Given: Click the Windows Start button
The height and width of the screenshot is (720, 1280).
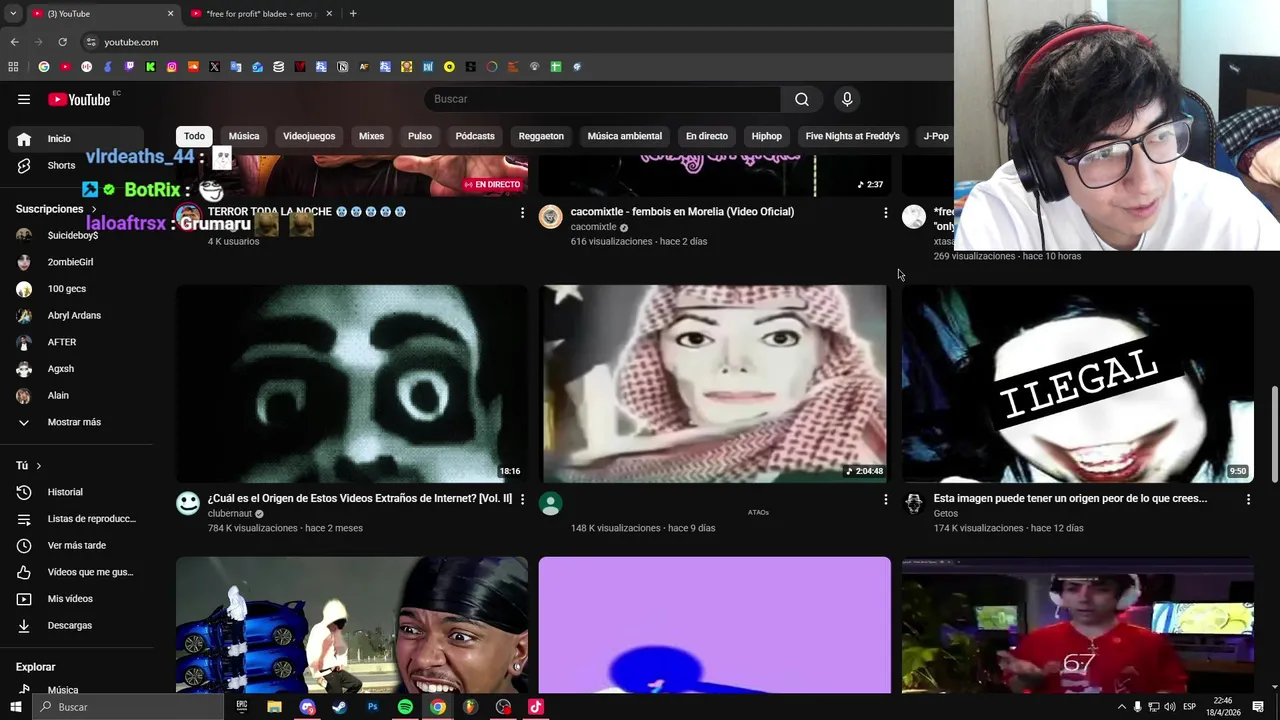Looking at the screenshot, I should pos(15,707).
